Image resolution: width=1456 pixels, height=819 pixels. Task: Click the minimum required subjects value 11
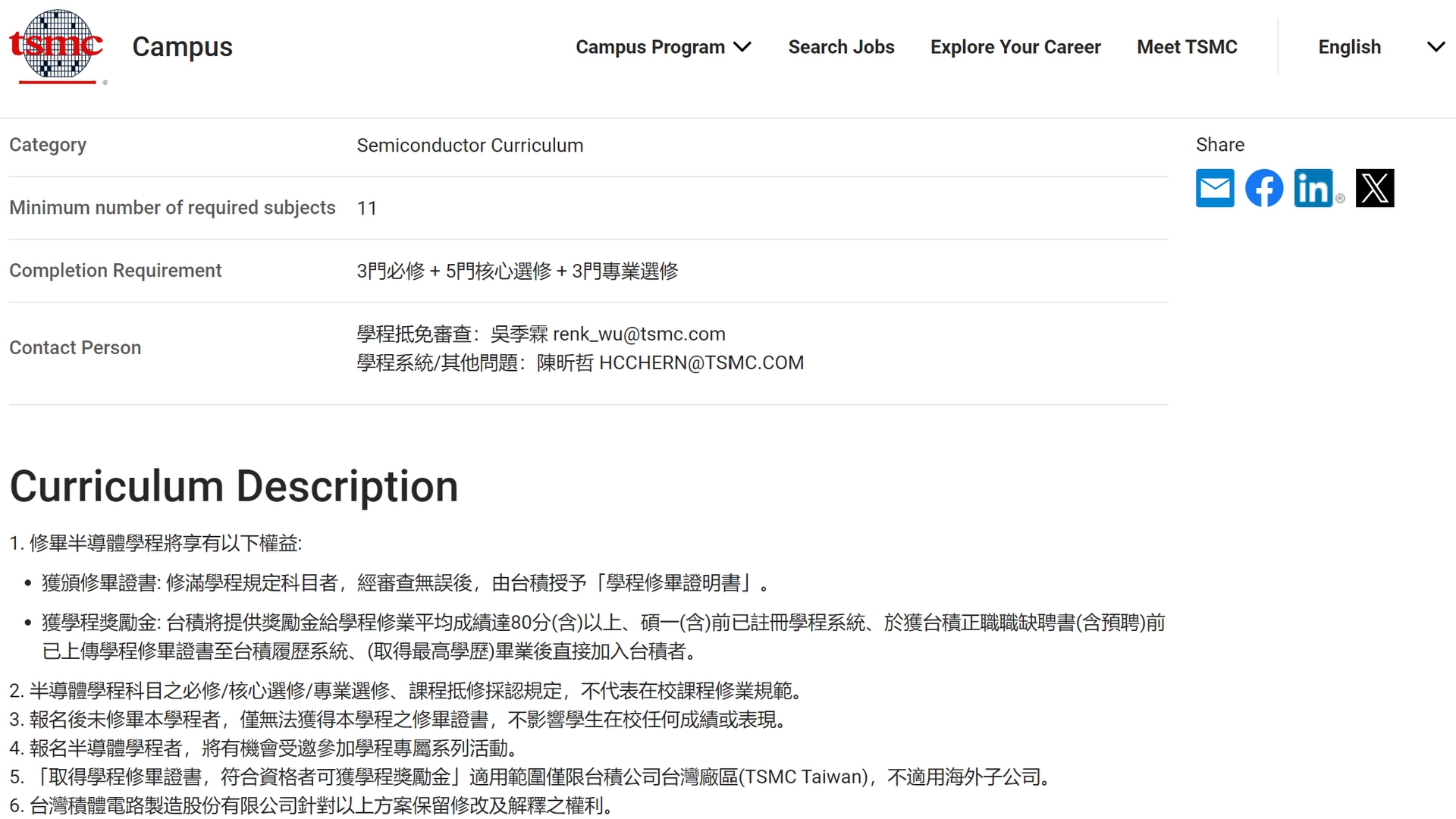click(x=367, y=208)
